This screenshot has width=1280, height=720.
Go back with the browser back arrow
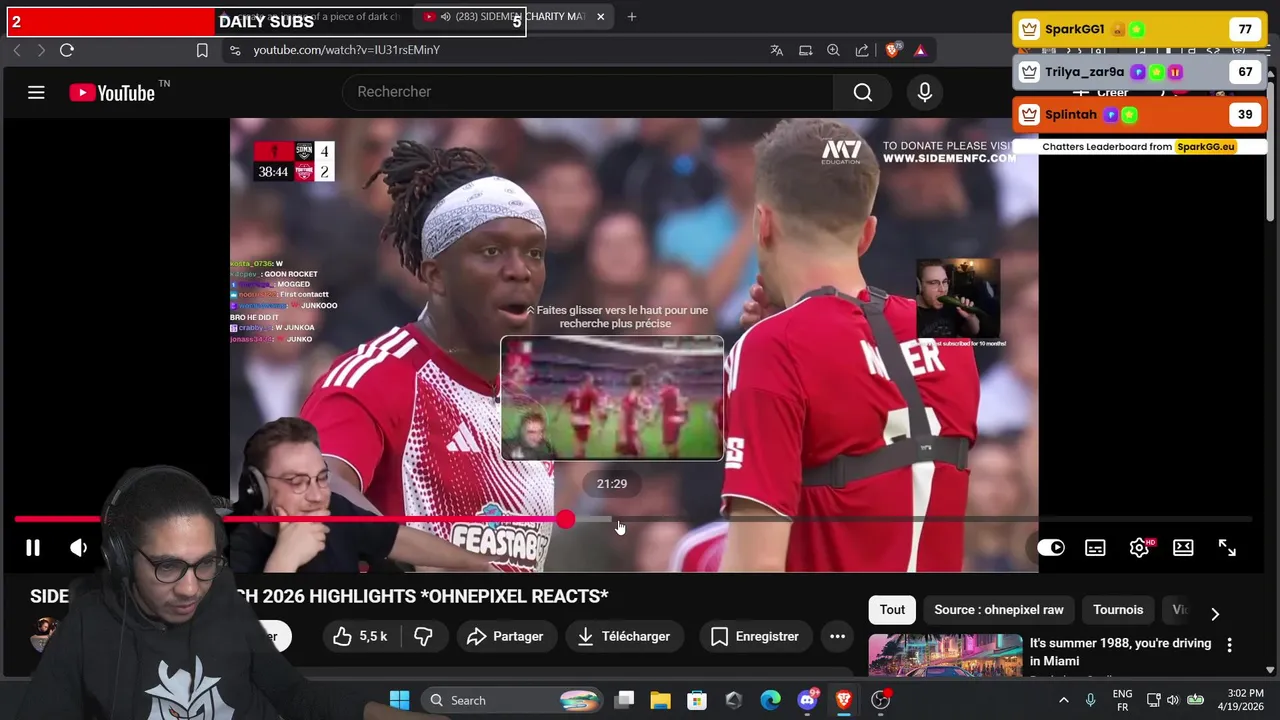[17, 50]
